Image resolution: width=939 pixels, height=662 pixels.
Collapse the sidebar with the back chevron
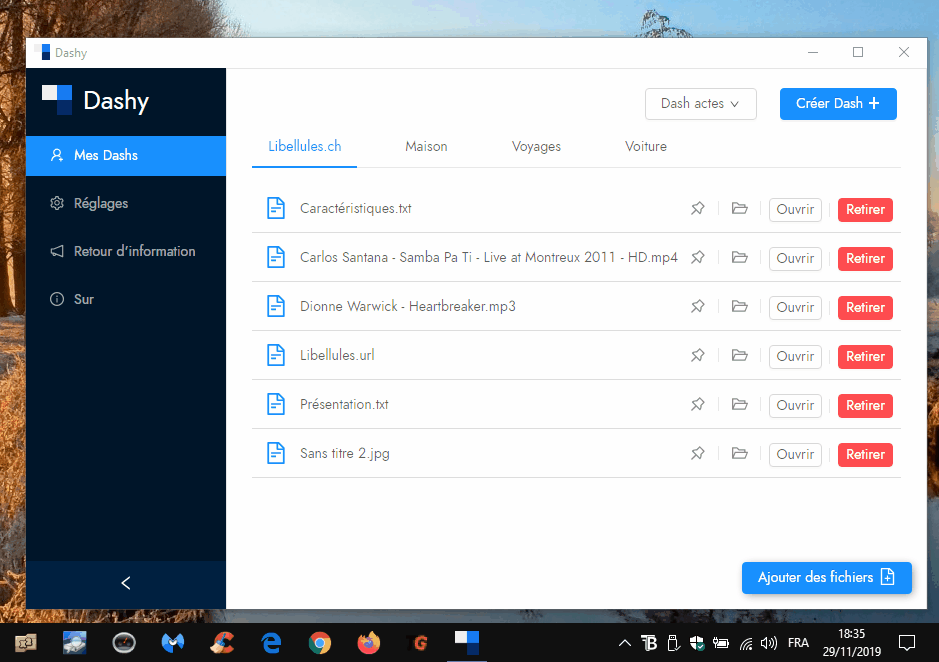[126, 584]
